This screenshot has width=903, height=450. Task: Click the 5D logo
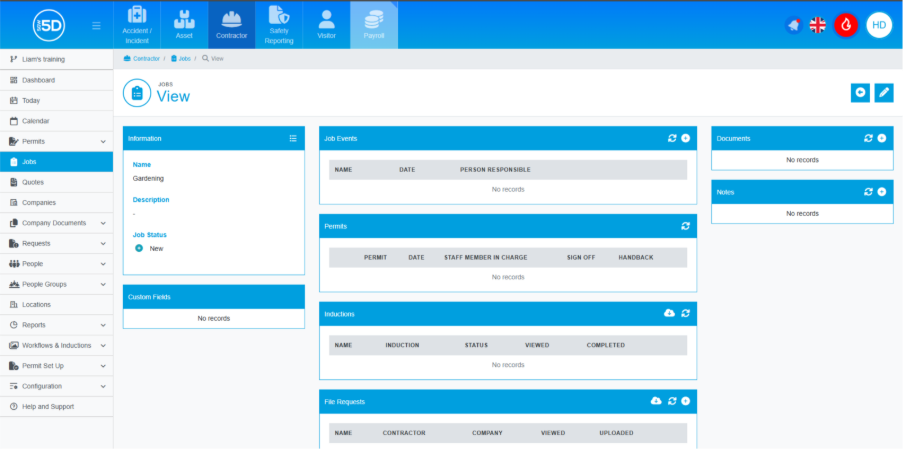pyautogui.click(x=48, y=25)
